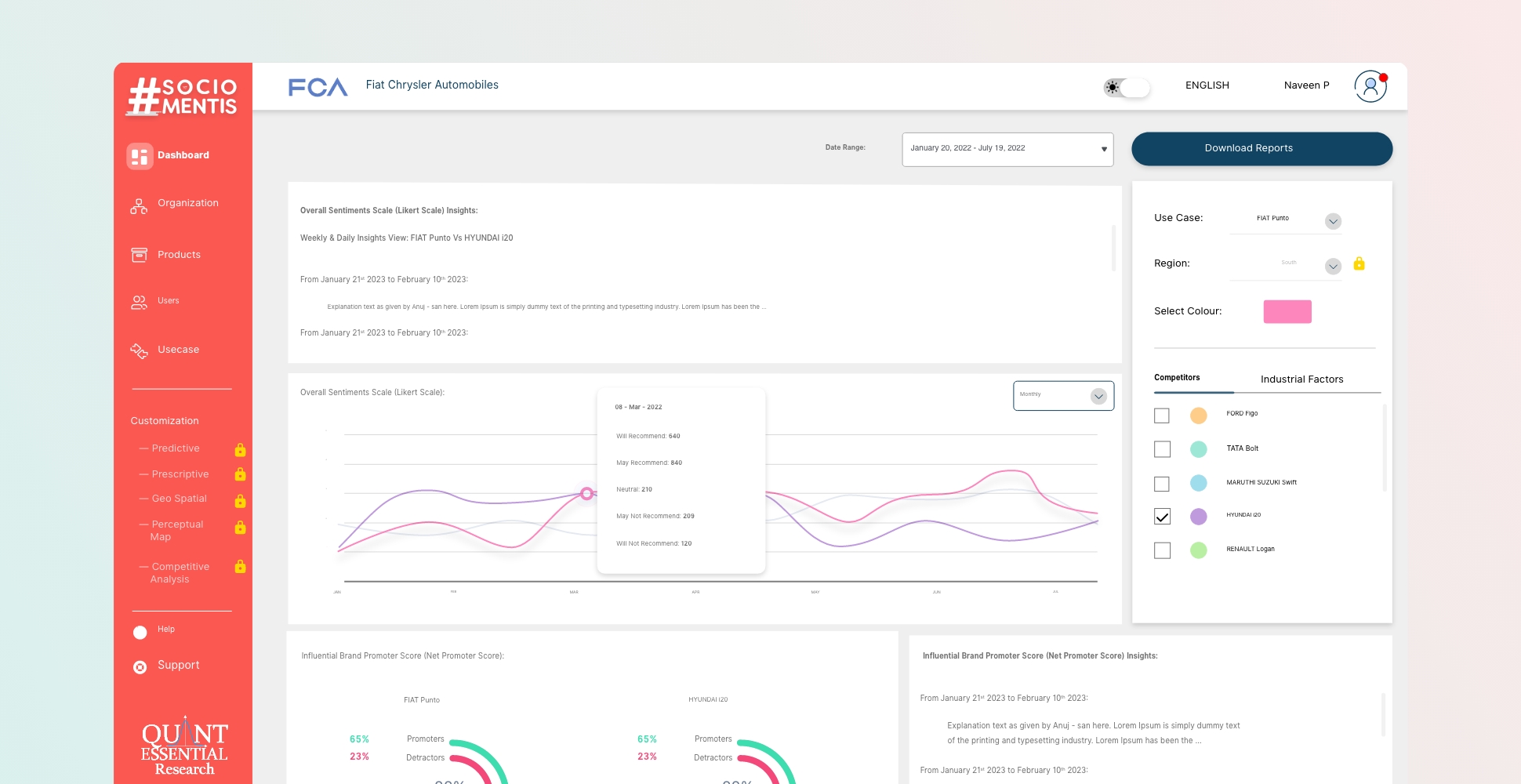Select the Users people icon
This screenshot has width=1521, height=784.
[139, 303]
